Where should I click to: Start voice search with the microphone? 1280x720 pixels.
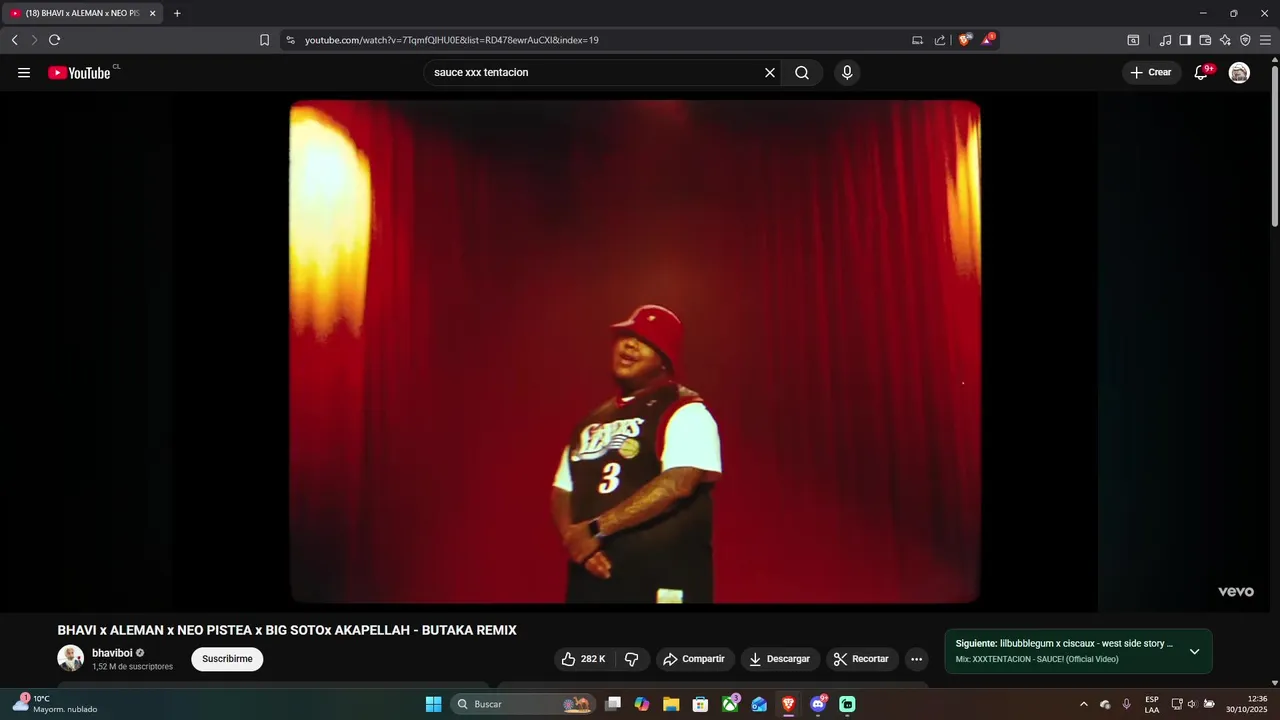[x=847, y=73]
